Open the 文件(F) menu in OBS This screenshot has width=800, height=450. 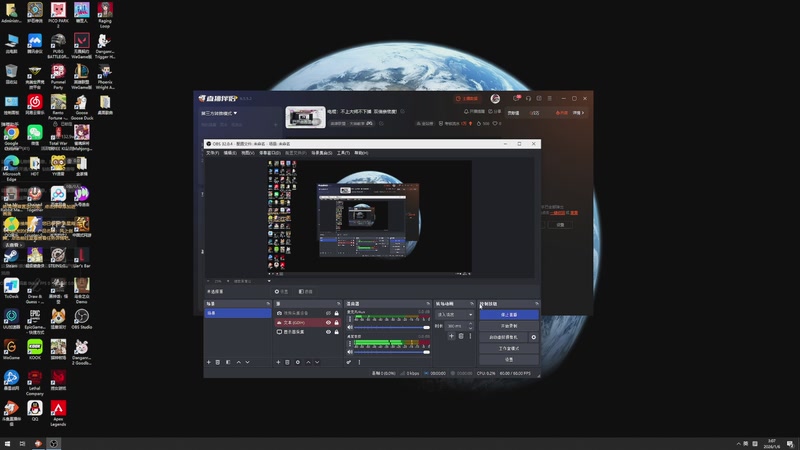tap(212, 153)
